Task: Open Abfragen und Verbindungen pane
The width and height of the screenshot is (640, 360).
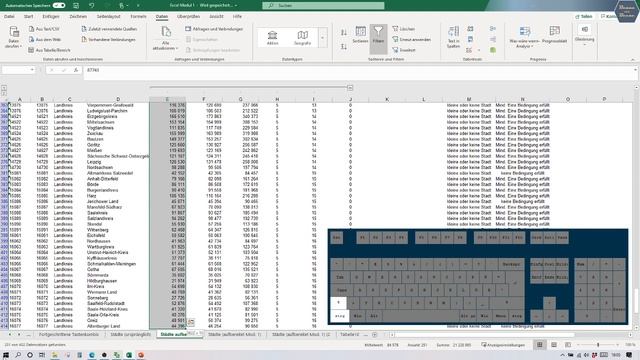Action: 214,29
